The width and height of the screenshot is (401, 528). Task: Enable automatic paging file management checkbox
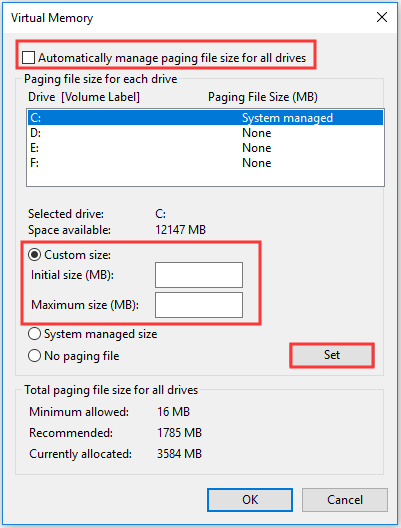(28, 57)
